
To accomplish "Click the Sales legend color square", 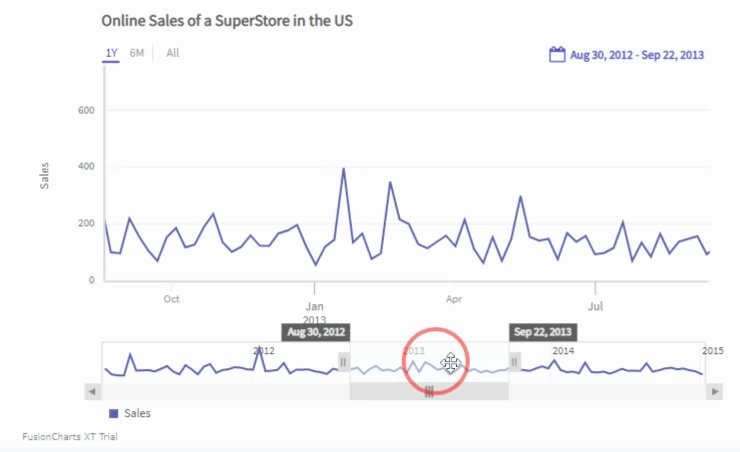I will point(113,413).
